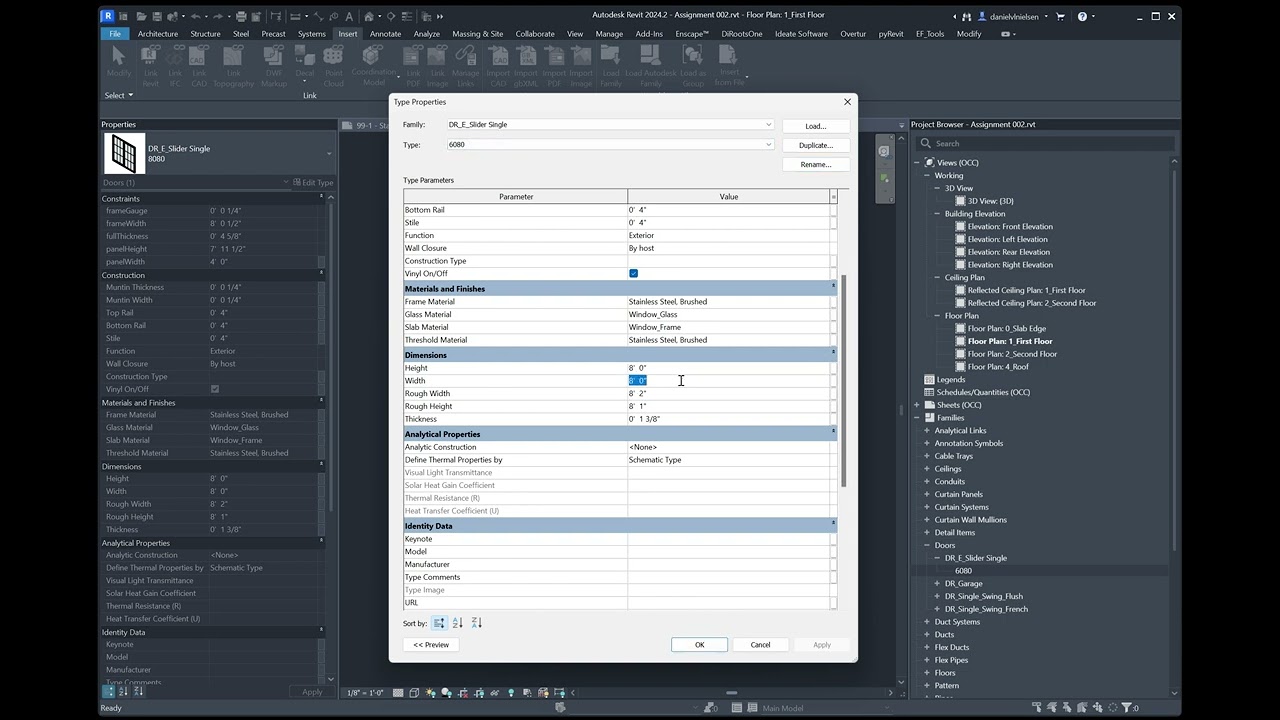
Task: Expand the Curtain Panels family category
Action: click(x=927, y=494)
